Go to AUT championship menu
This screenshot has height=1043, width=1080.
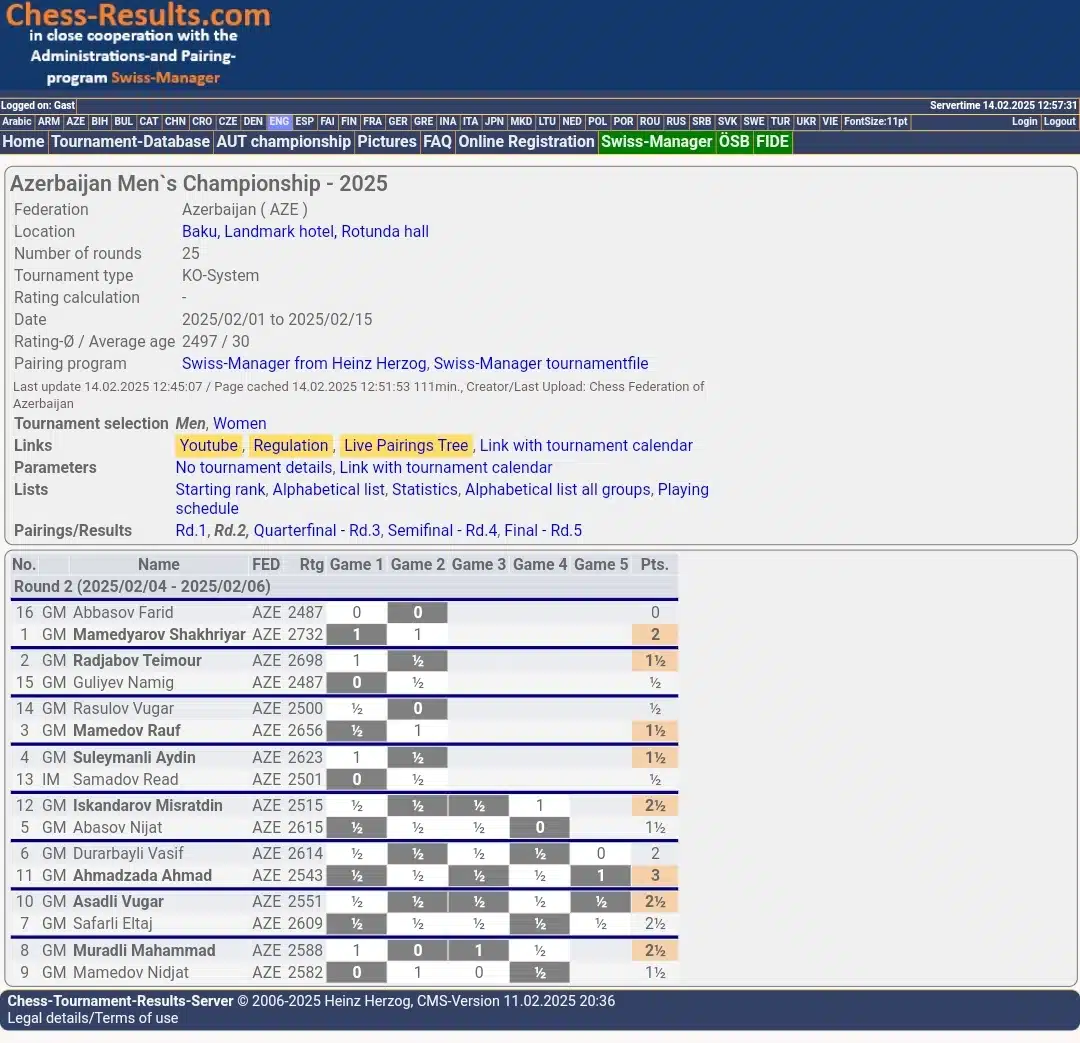[x=283, y=142]
